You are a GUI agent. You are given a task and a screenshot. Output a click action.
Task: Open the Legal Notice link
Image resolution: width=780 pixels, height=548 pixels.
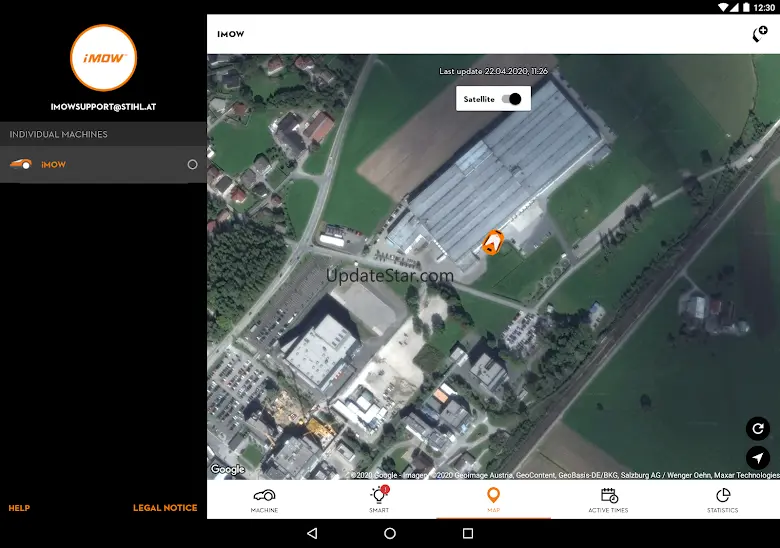pyautogui.click(x=165, y=508)
